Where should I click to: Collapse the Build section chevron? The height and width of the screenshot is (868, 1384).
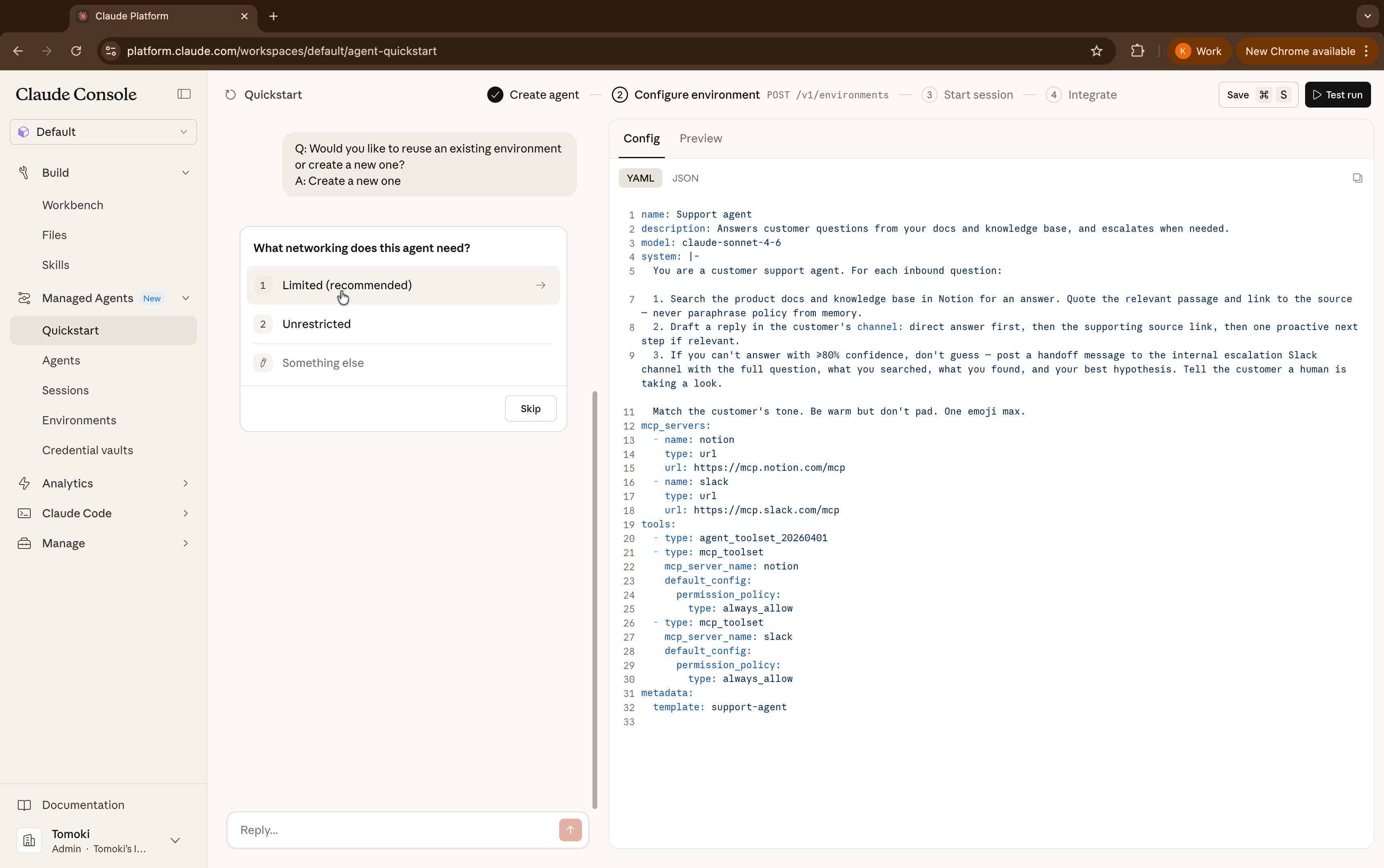tap(185, 173)
